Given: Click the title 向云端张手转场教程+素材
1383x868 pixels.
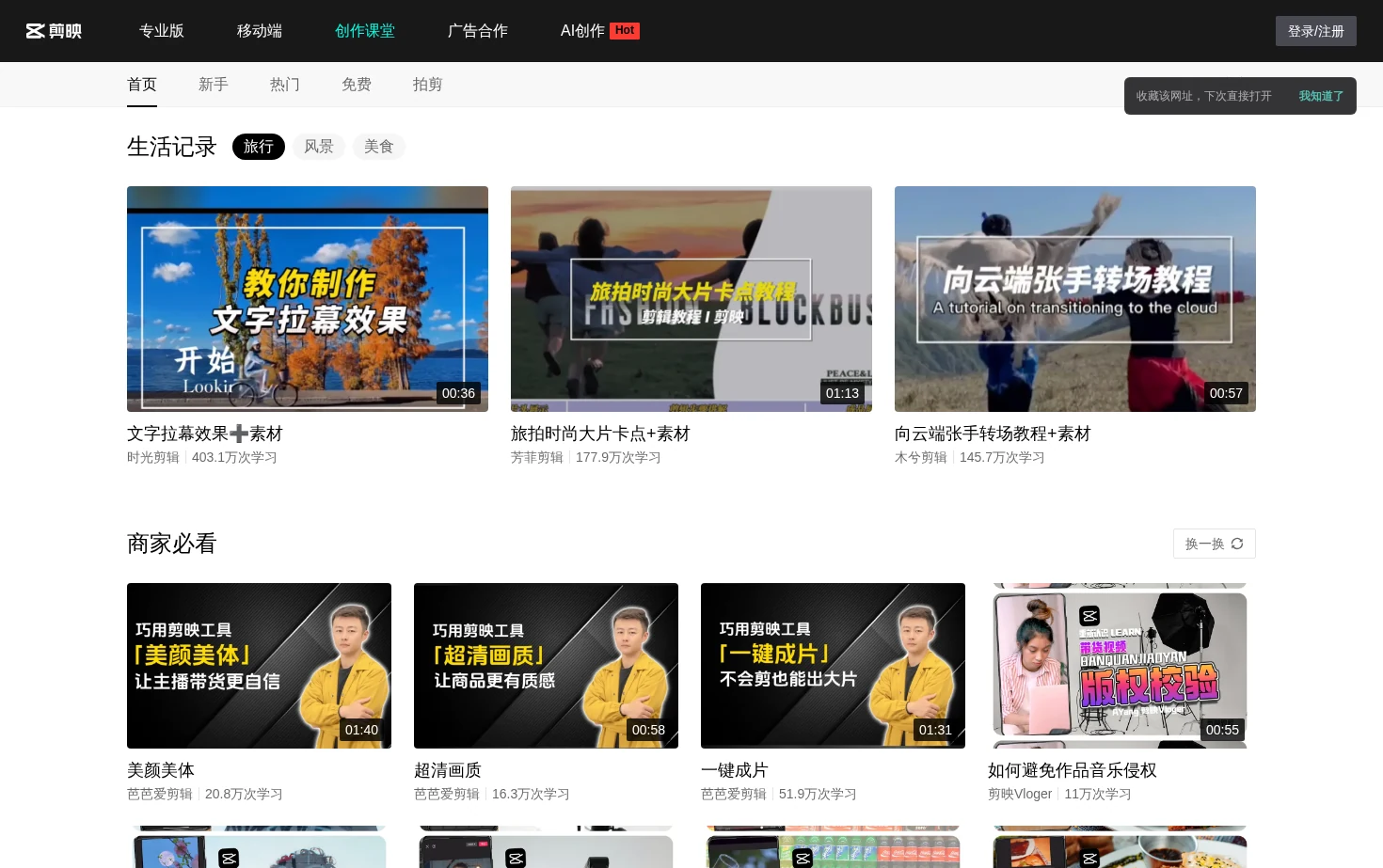Looking at the screenshot, I should click(x=993, y=434).
